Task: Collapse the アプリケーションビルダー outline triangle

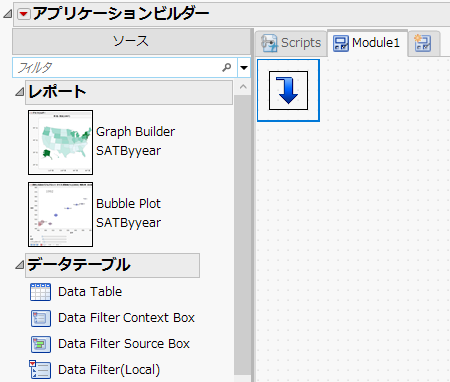Action: point(8,14)
